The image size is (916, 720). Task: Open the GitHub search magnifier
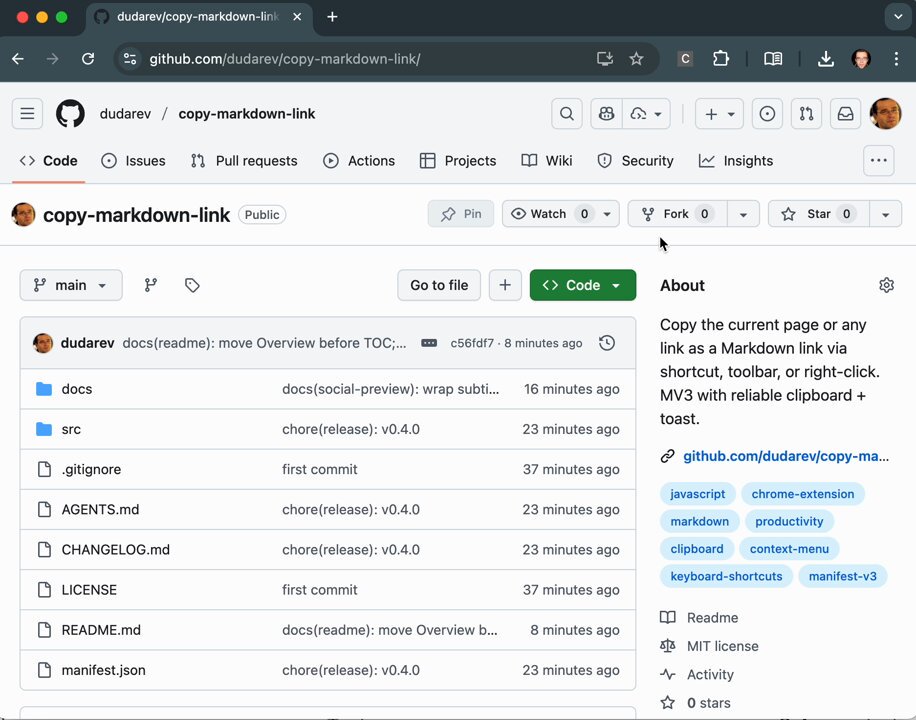pyautogui.click(x=567, y=113)
